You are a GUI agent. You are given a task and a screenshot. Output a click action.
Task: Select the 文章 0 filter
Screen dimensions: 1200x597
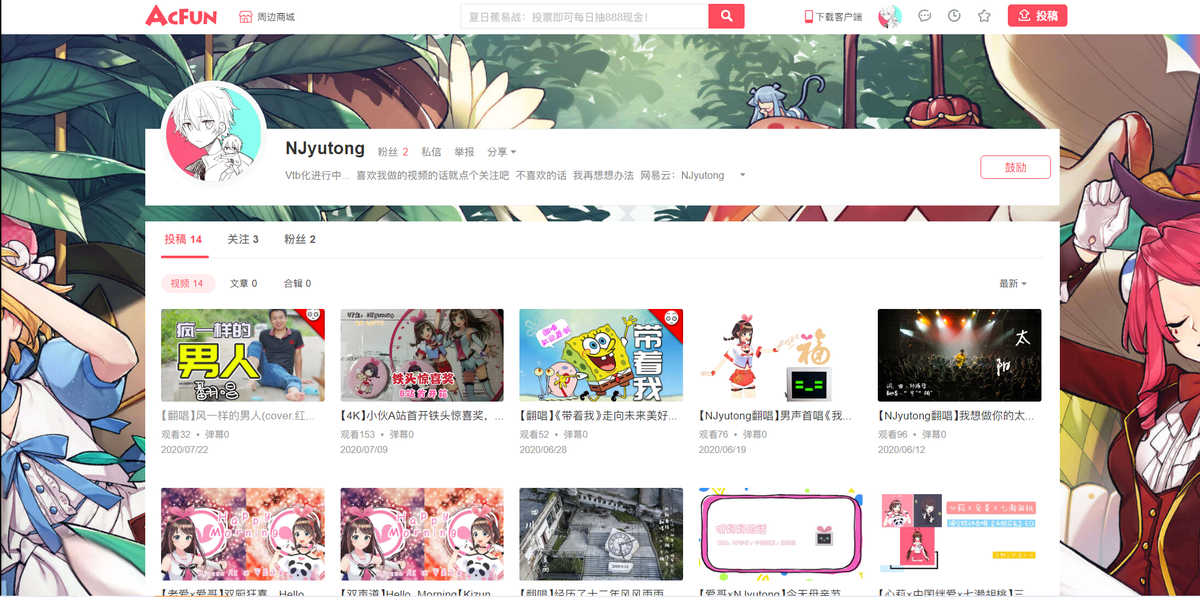244,283
